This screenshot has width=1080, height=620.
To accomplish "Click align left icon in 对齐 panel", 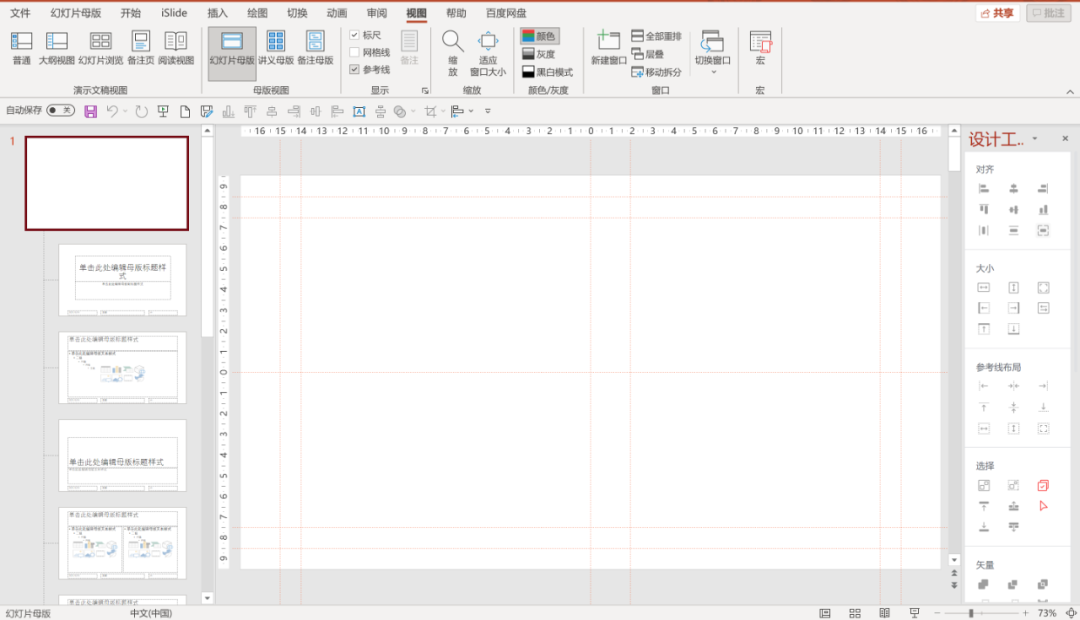I will (x=984, y=189).
